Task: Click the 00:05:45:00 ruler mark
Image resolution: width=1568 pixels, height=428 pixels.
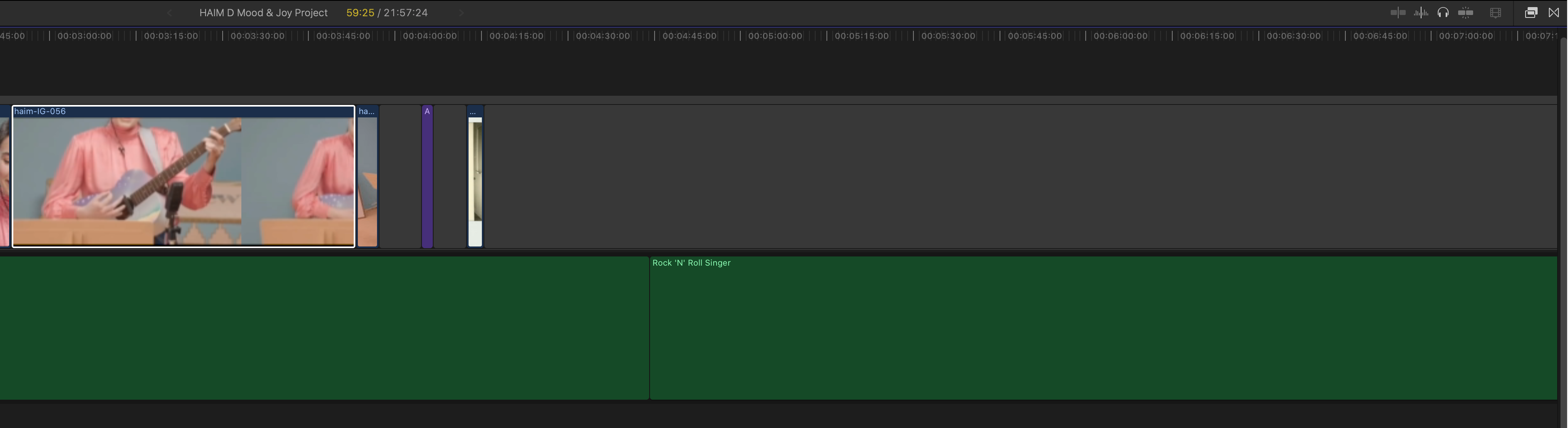Action: point(1035,36)
